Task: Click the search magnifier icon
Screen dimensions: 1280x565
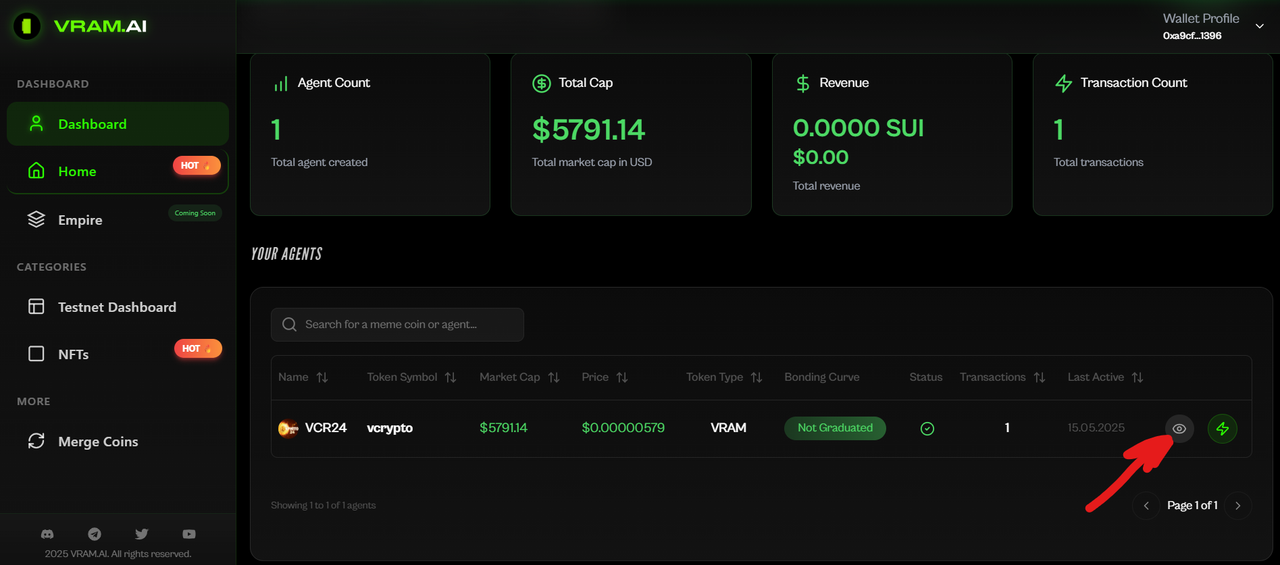Action: pos(290,324)
